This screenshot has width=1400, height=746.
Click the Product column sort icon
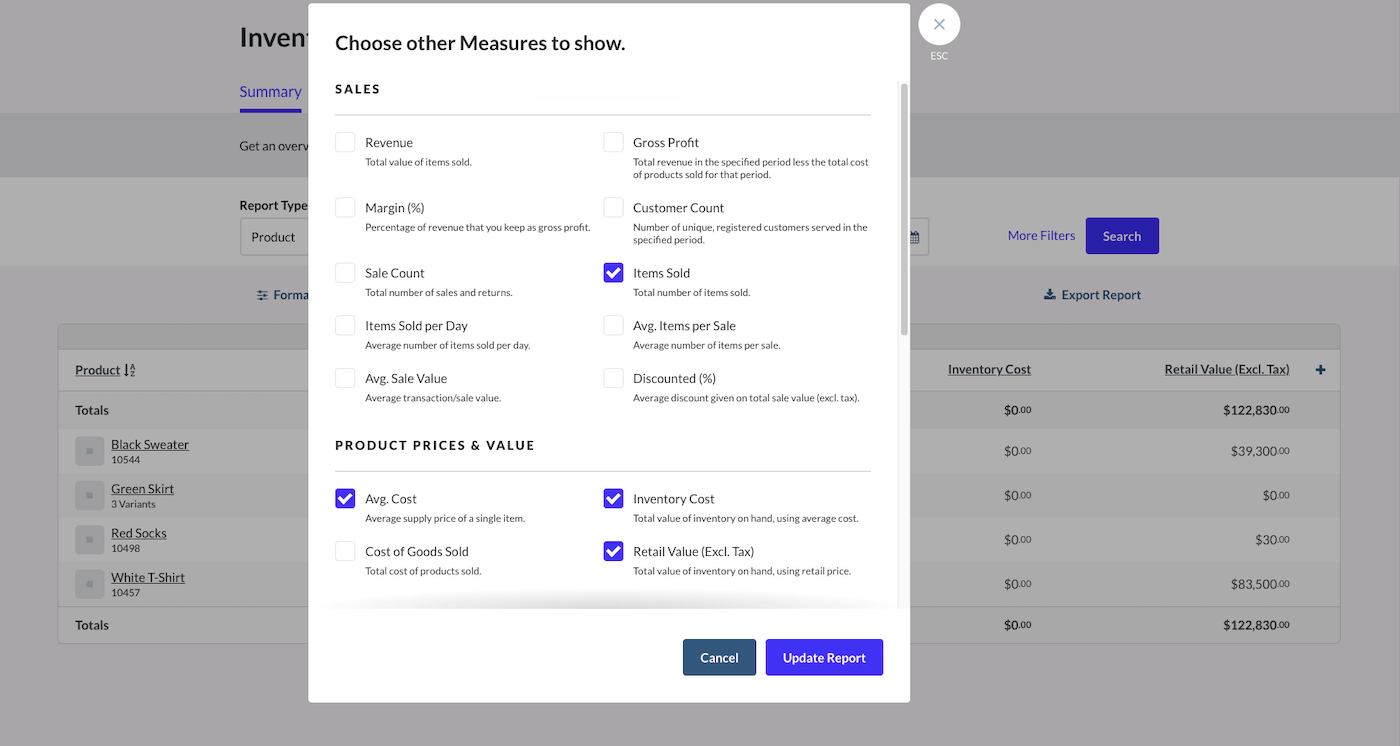(130, 370)
